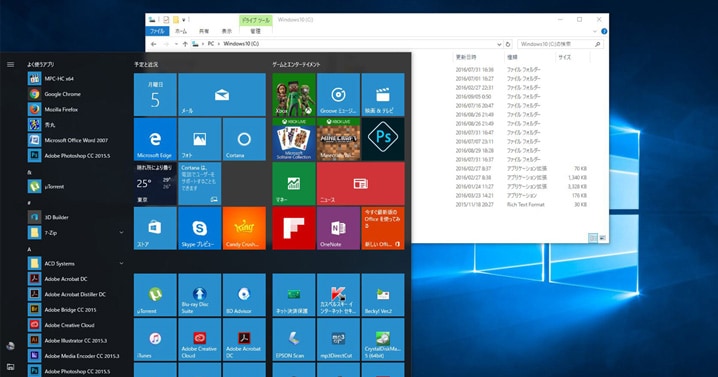This screenshot has width=718, height=377.
Task: Open the μTorrent tile in the tile grid
Action: 155,295
